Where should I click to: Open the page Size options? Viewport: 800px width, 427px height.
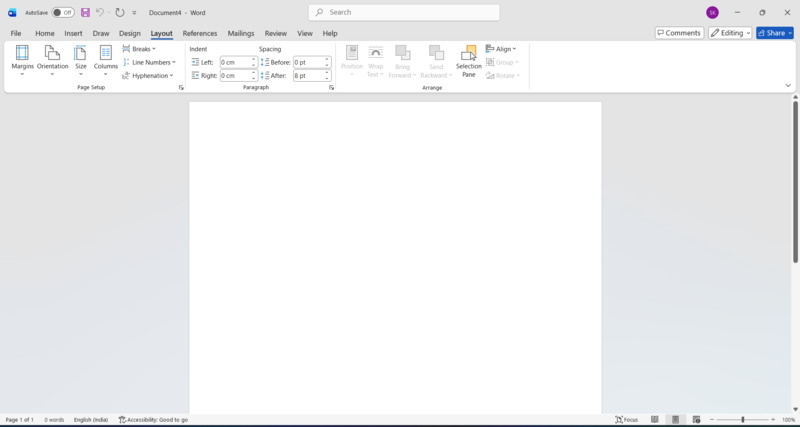[81, 61]
